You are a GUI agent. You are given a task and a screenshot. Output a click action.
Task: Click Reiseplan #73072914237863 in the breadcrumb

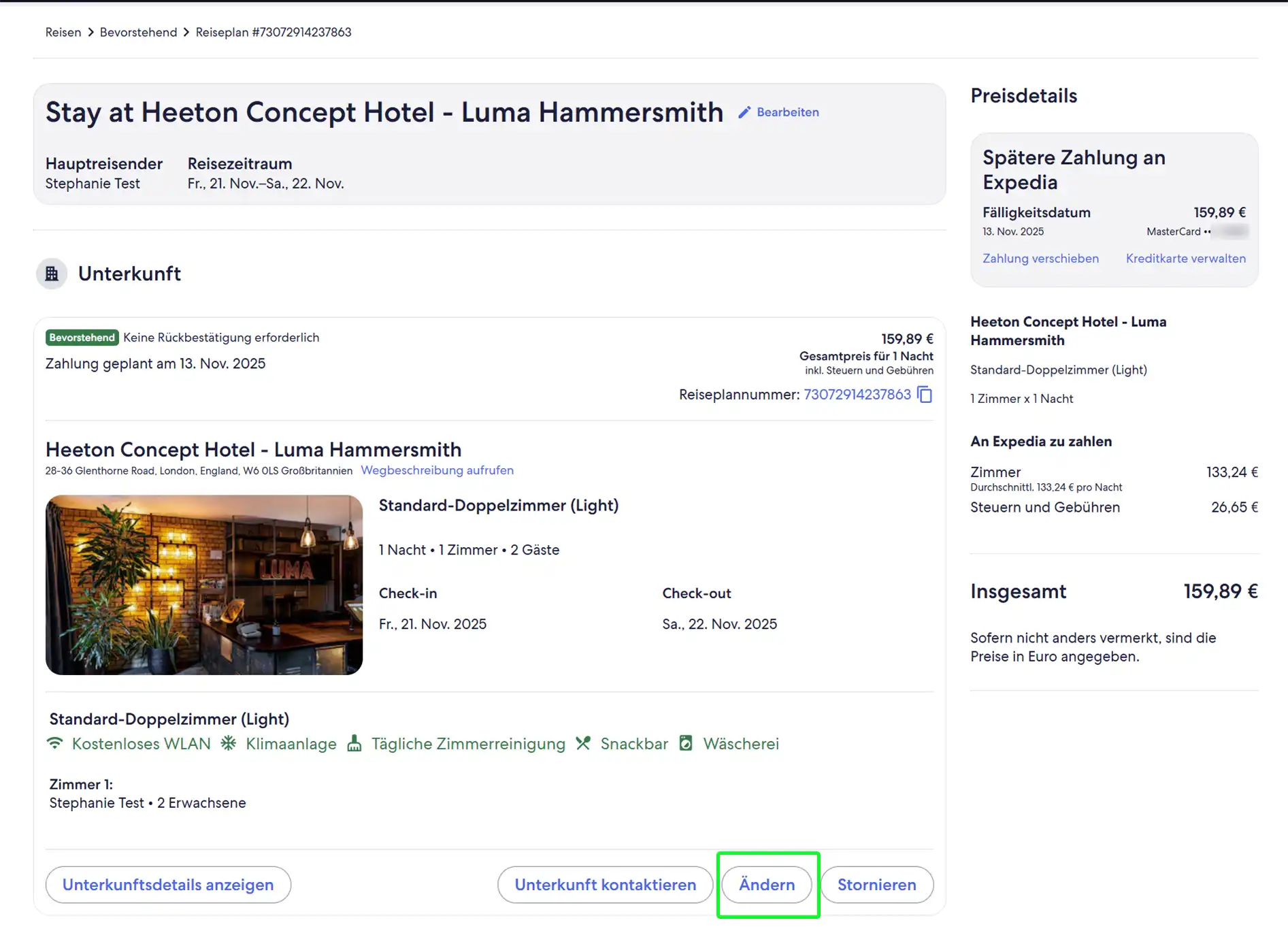click(274, 33)
